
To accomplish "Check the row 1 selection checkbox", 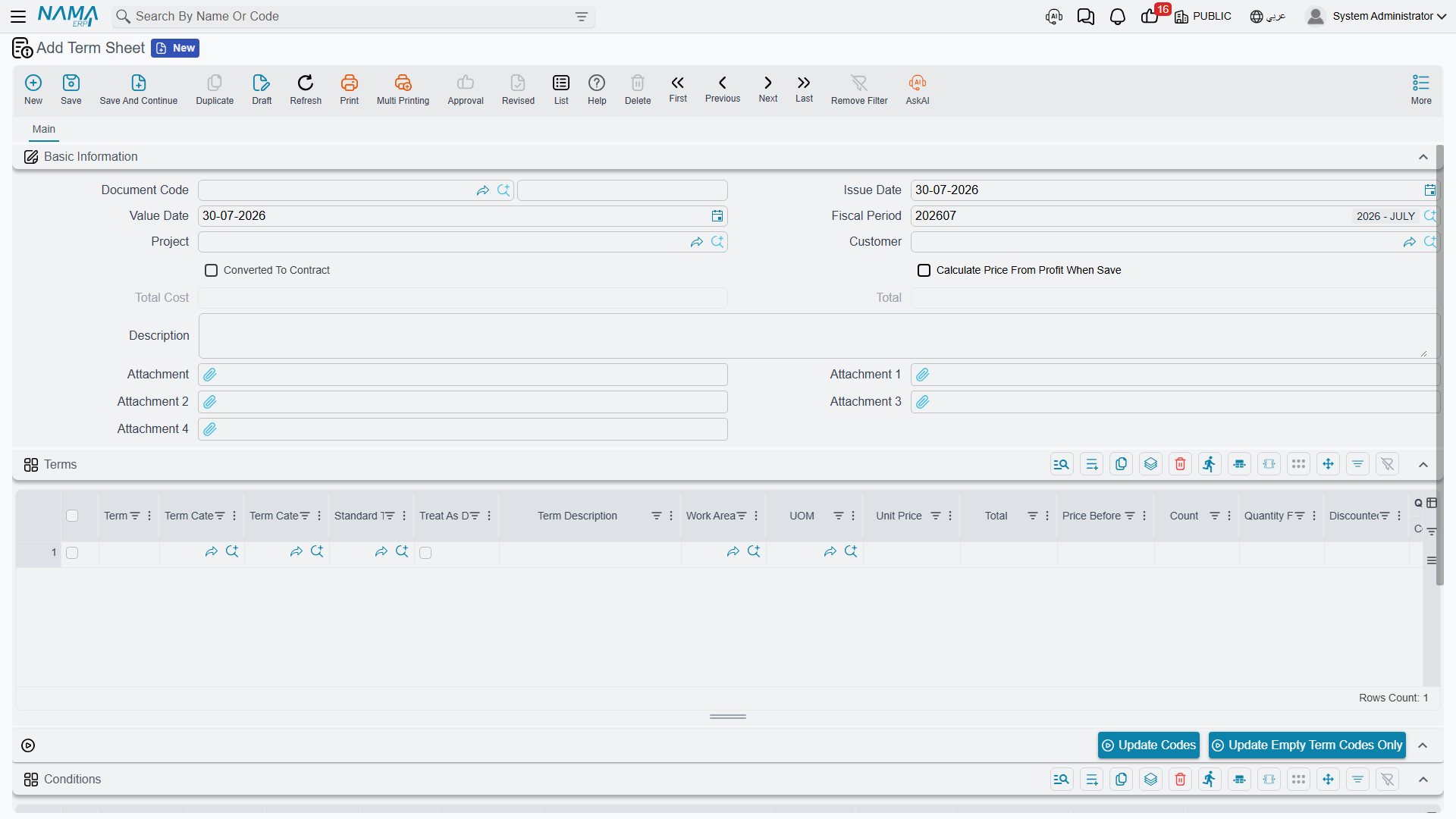I will 72,553.
